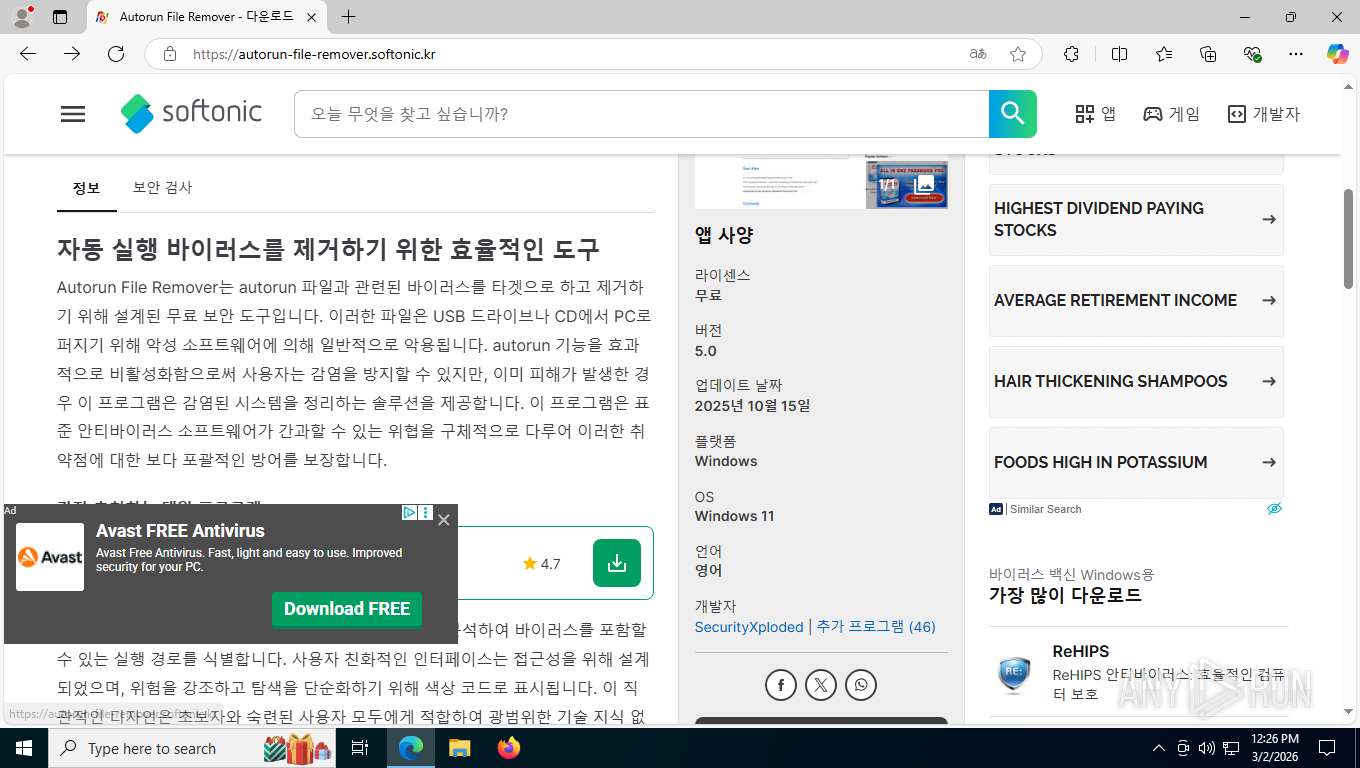
Task: Click the Avast logo image
Action: [50, 557]
